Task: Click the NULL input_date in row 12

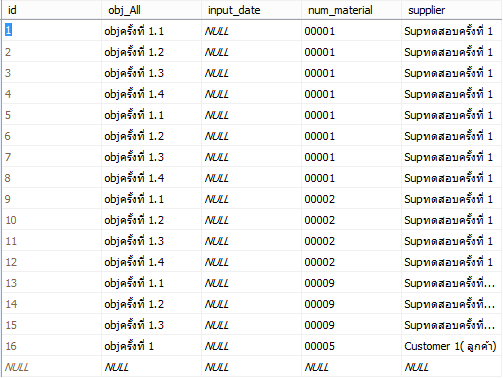Action: (252, 262)
